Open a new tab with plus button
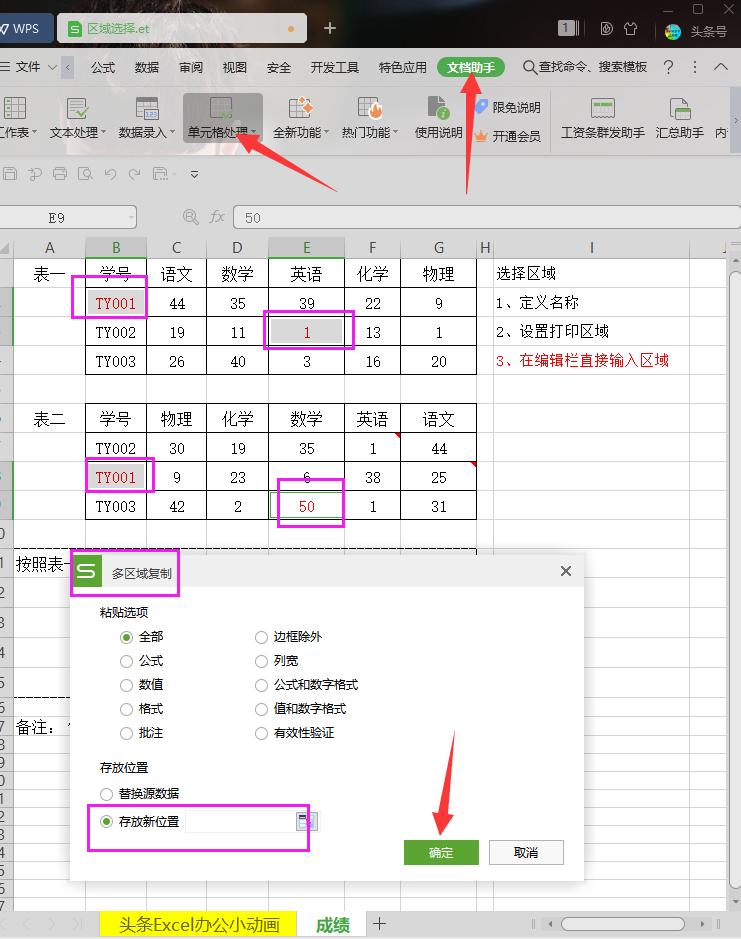 [x=329, y=28]
